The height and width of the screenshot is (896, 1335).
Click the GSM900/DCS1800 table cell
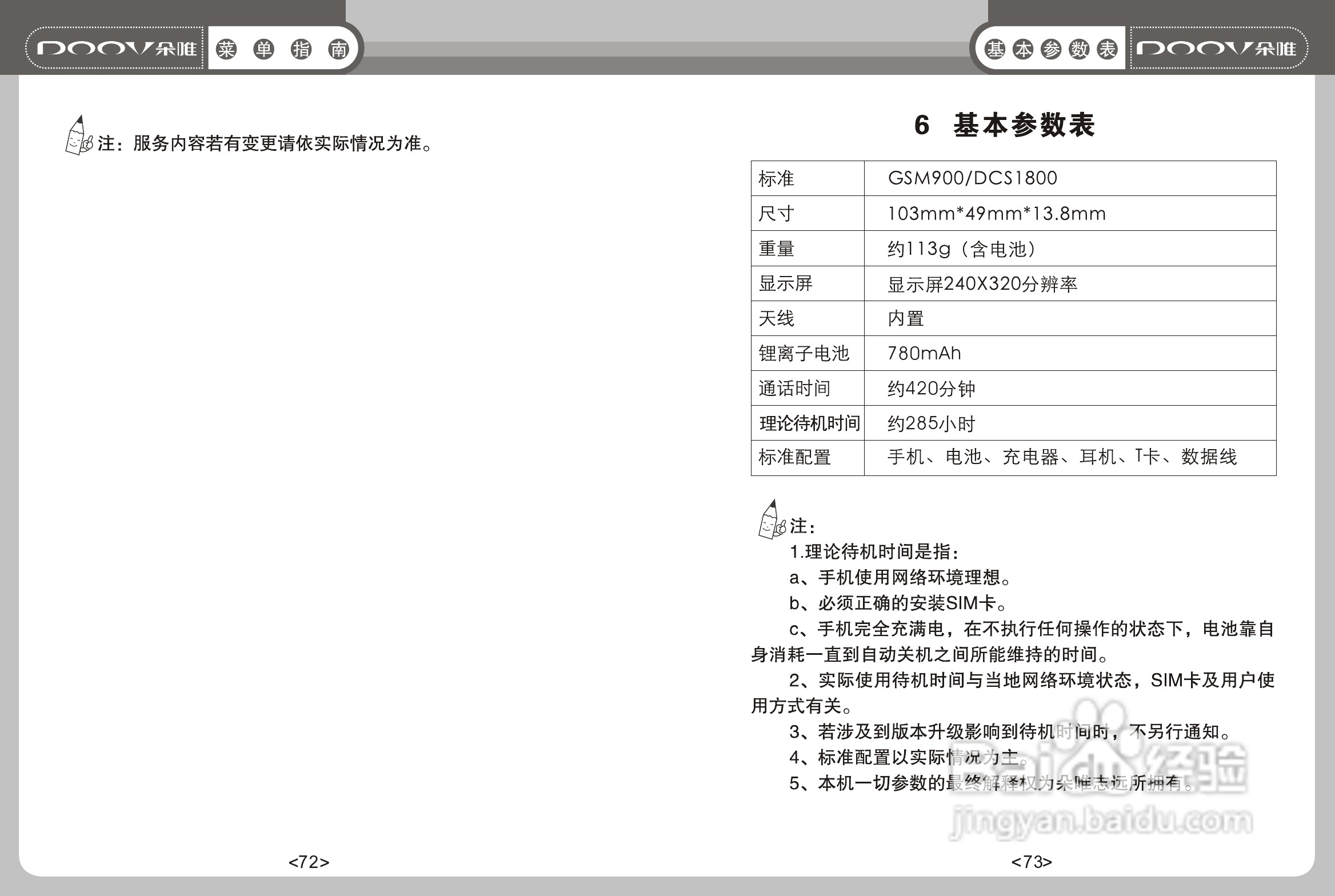[x=972, y=178]
